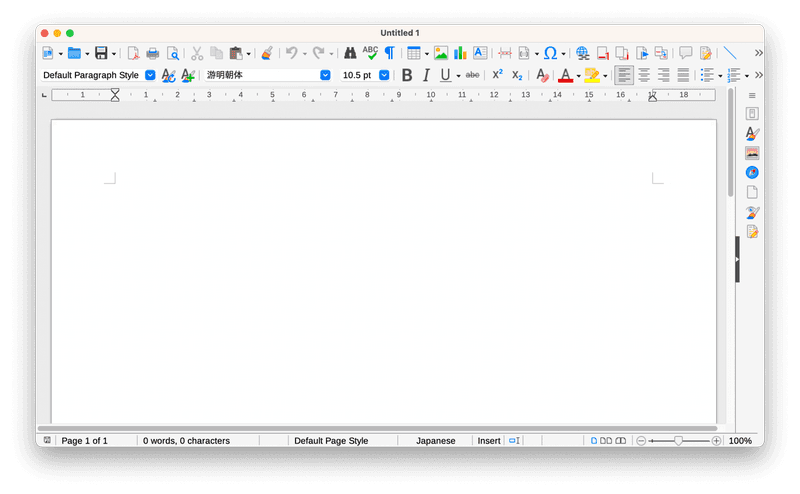This screenshot has width=800, height=494.
Task: Open the Paste options dropdown arrow
Action: click(x=248, y=54)
